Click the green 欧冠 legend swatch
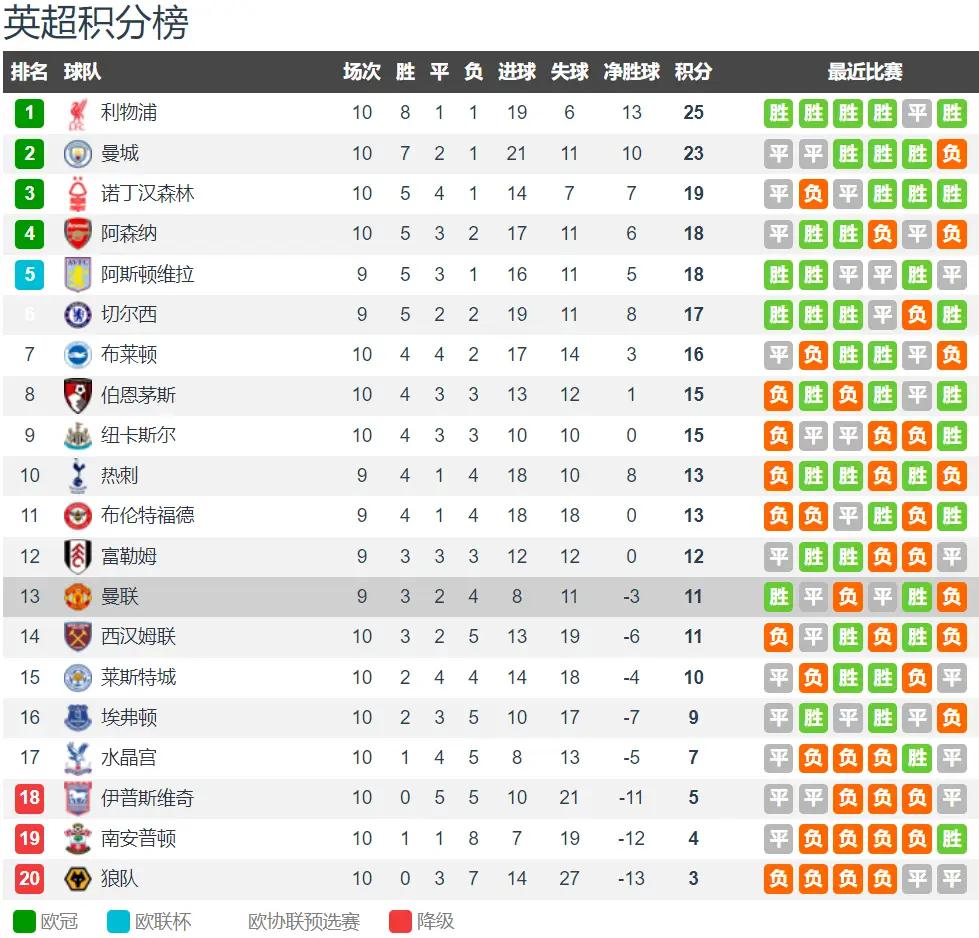The width and height of the screenshot is (979, 938). (x=24, y=921)
